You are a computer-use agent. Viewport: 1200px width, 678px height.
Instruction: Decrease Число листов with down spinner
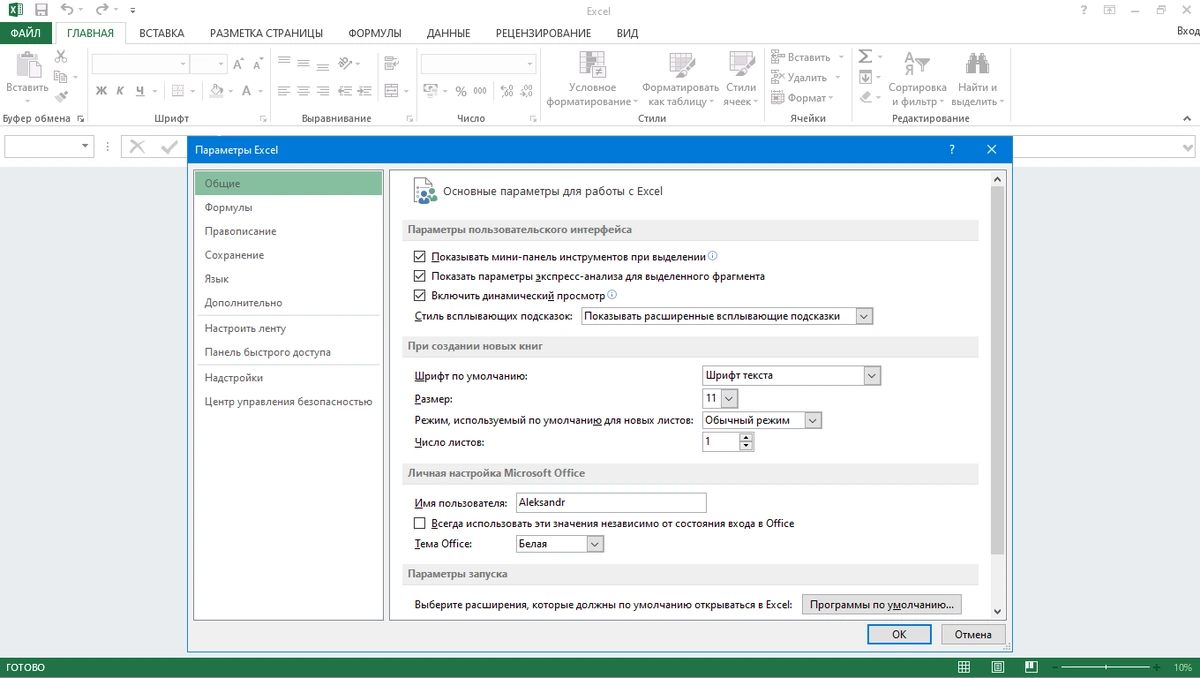[747, 446]
